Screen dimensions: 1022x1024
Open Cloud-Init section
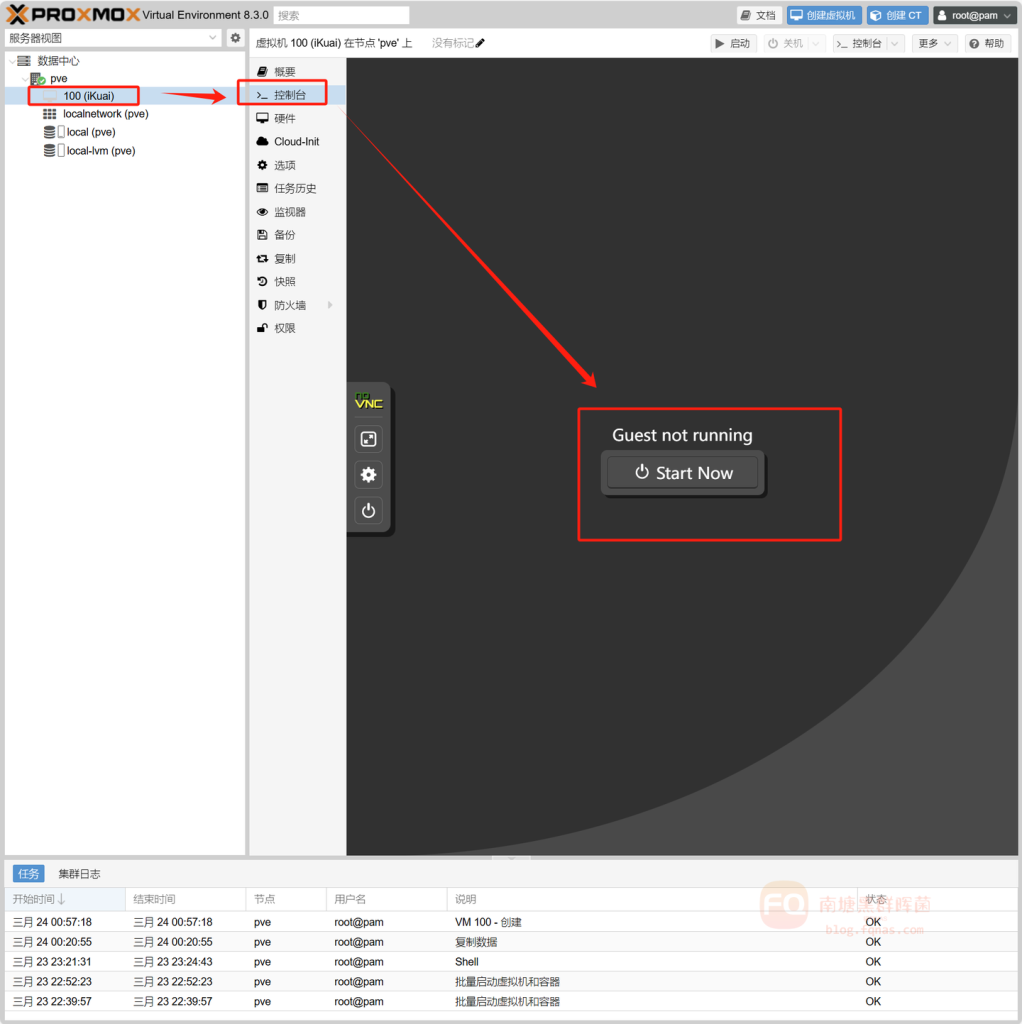coord(296,142)
